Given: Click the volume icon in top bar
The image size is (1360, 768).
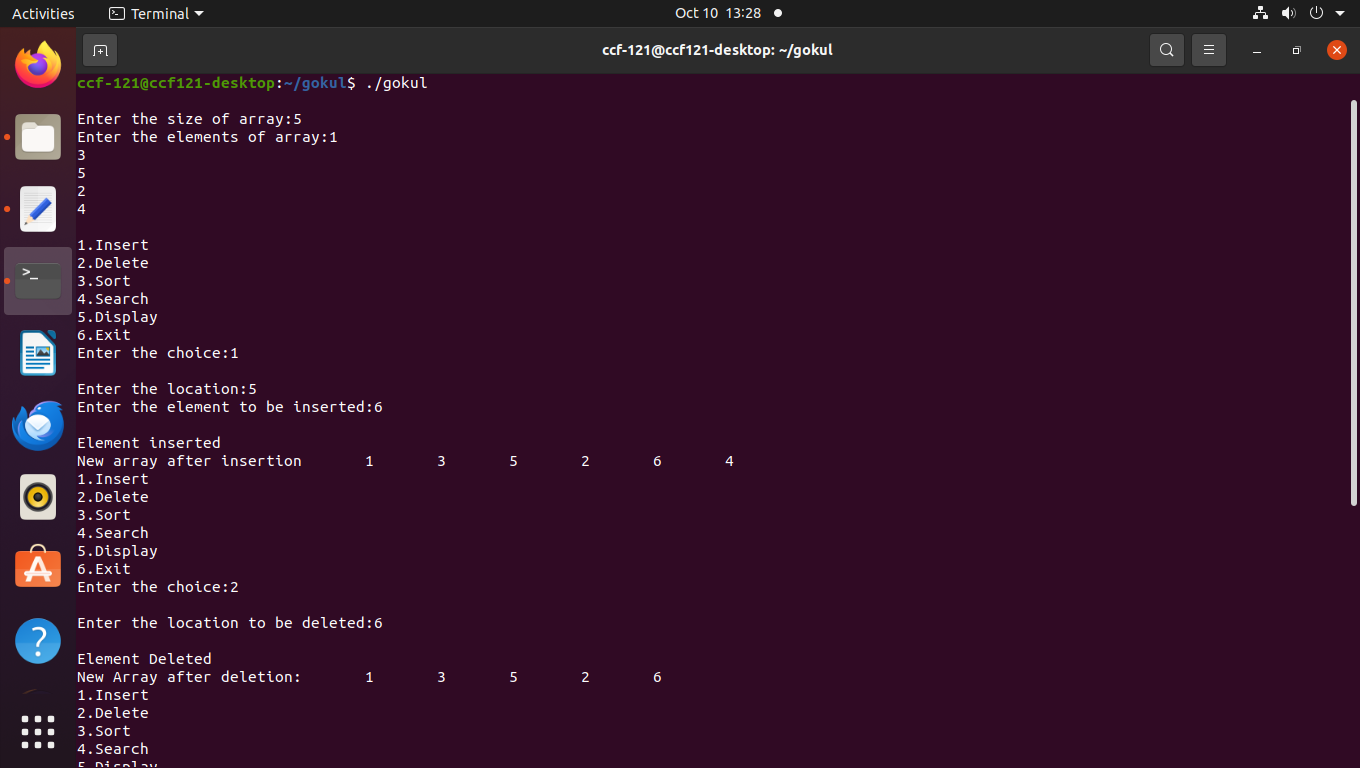Looking at the screenshot, I should tap(1288, 13).
